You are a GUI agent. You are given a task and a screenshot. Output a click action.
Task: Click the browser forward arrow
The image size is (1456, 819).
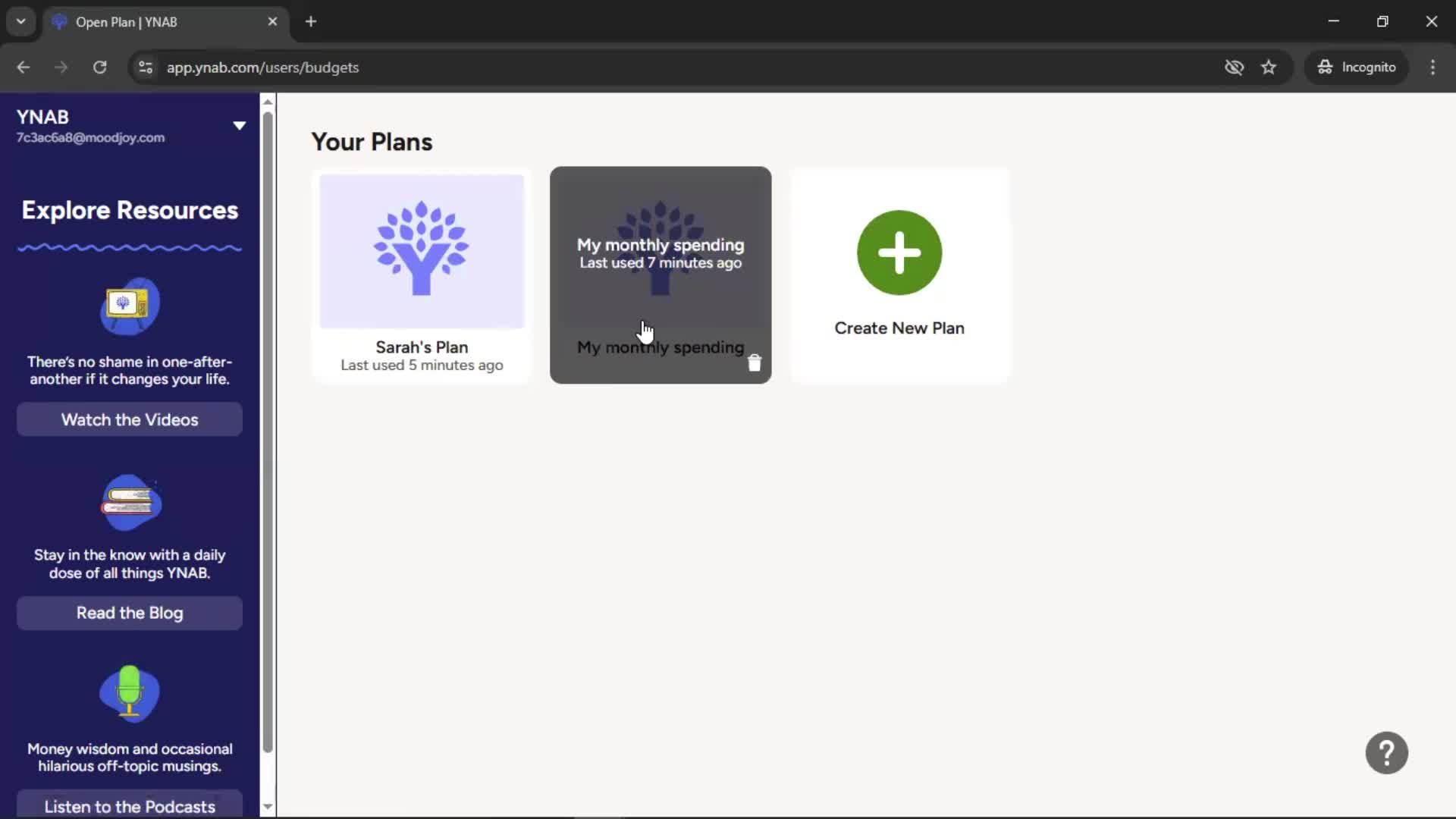(61, 67)
